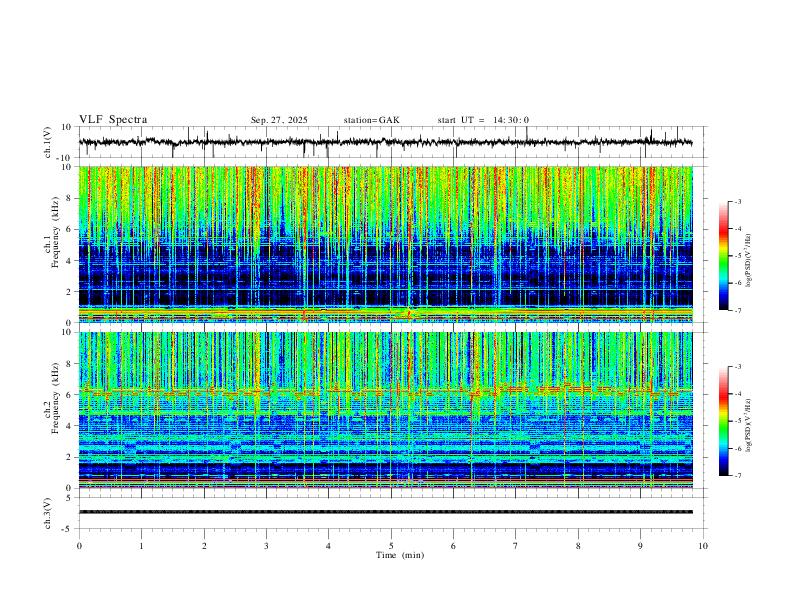Click inside the ch.2 spectrogram panel

[x=385, y=410]
